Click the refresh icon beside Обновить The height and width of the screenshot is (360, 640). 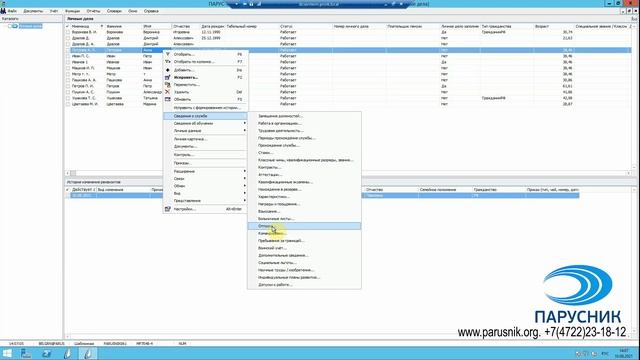tap(167, 99)
